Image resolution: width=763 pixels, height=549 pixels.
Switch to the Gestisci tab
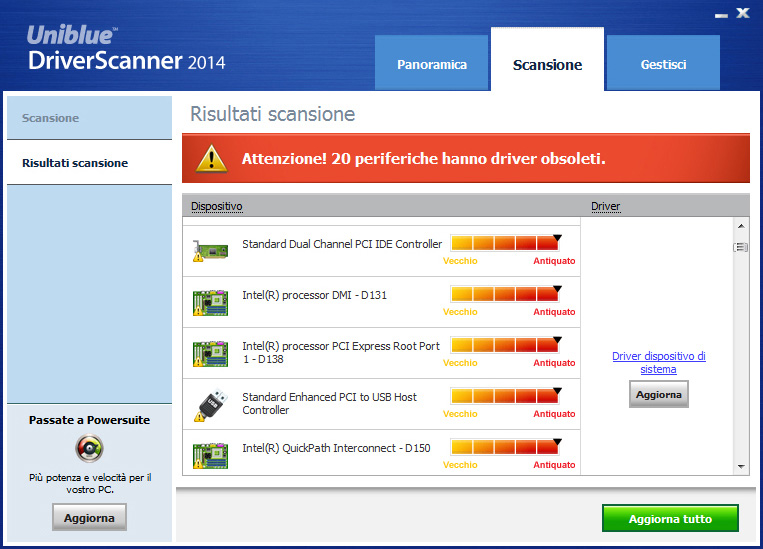pos(663,64)
